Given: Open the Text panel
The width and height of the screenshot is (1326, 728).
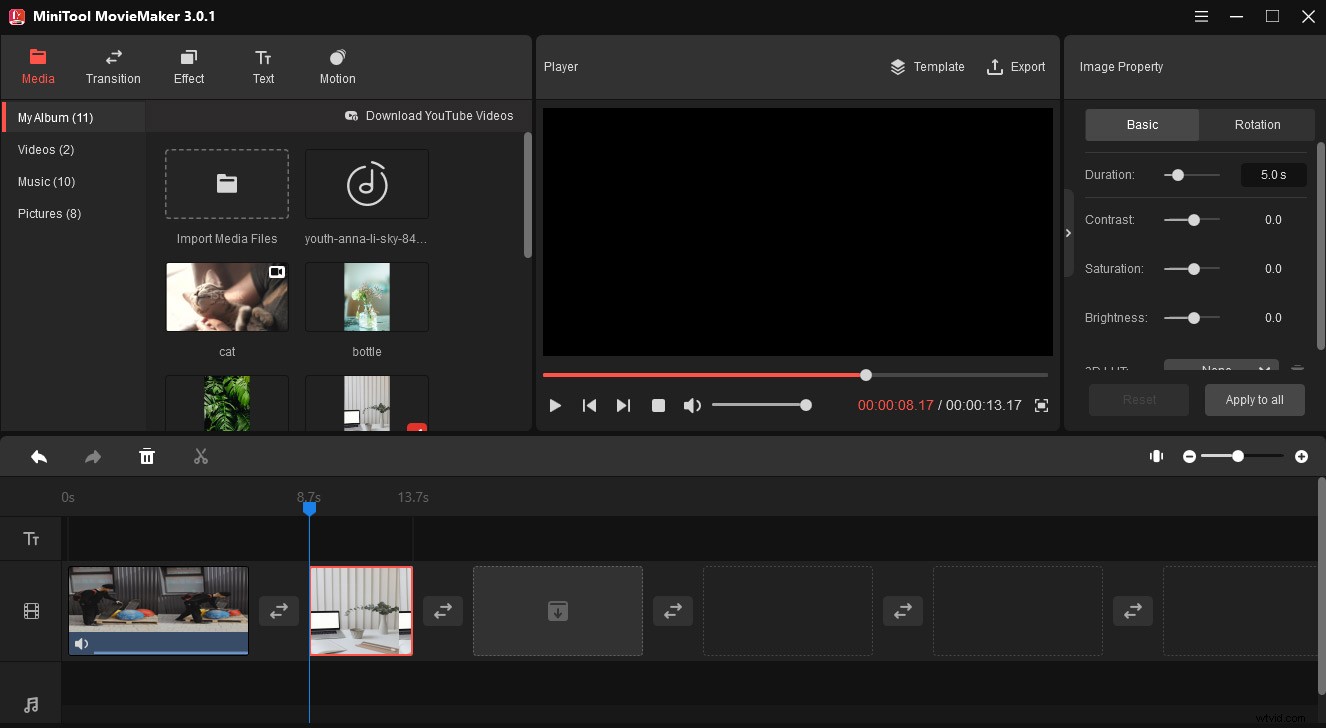Looking at the screenshot, I should [x=263, y=66].
